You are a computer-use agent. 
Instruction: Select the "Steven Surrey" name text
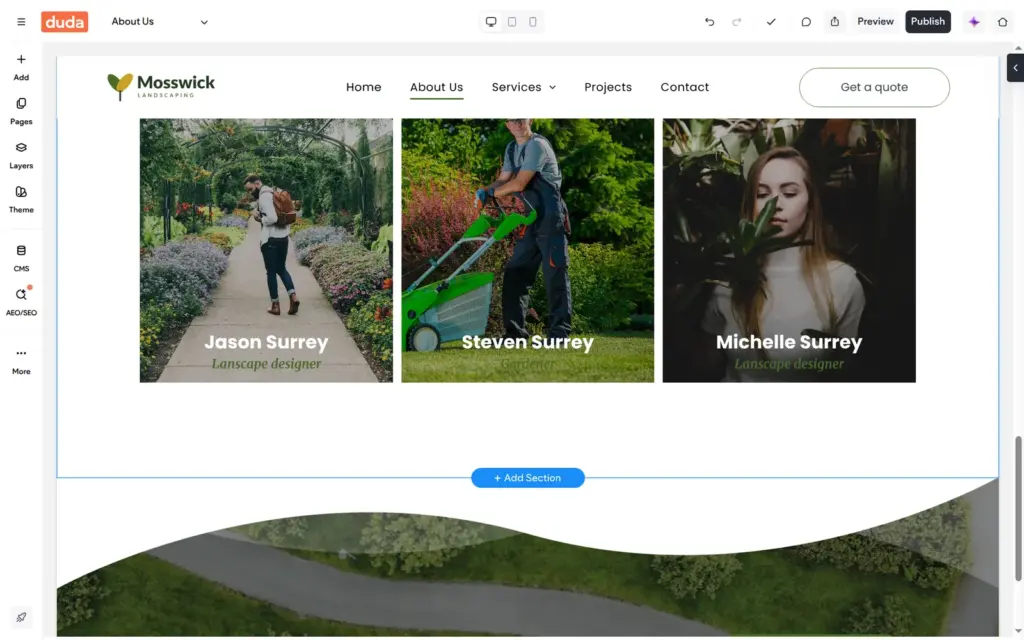click(528, 342)
